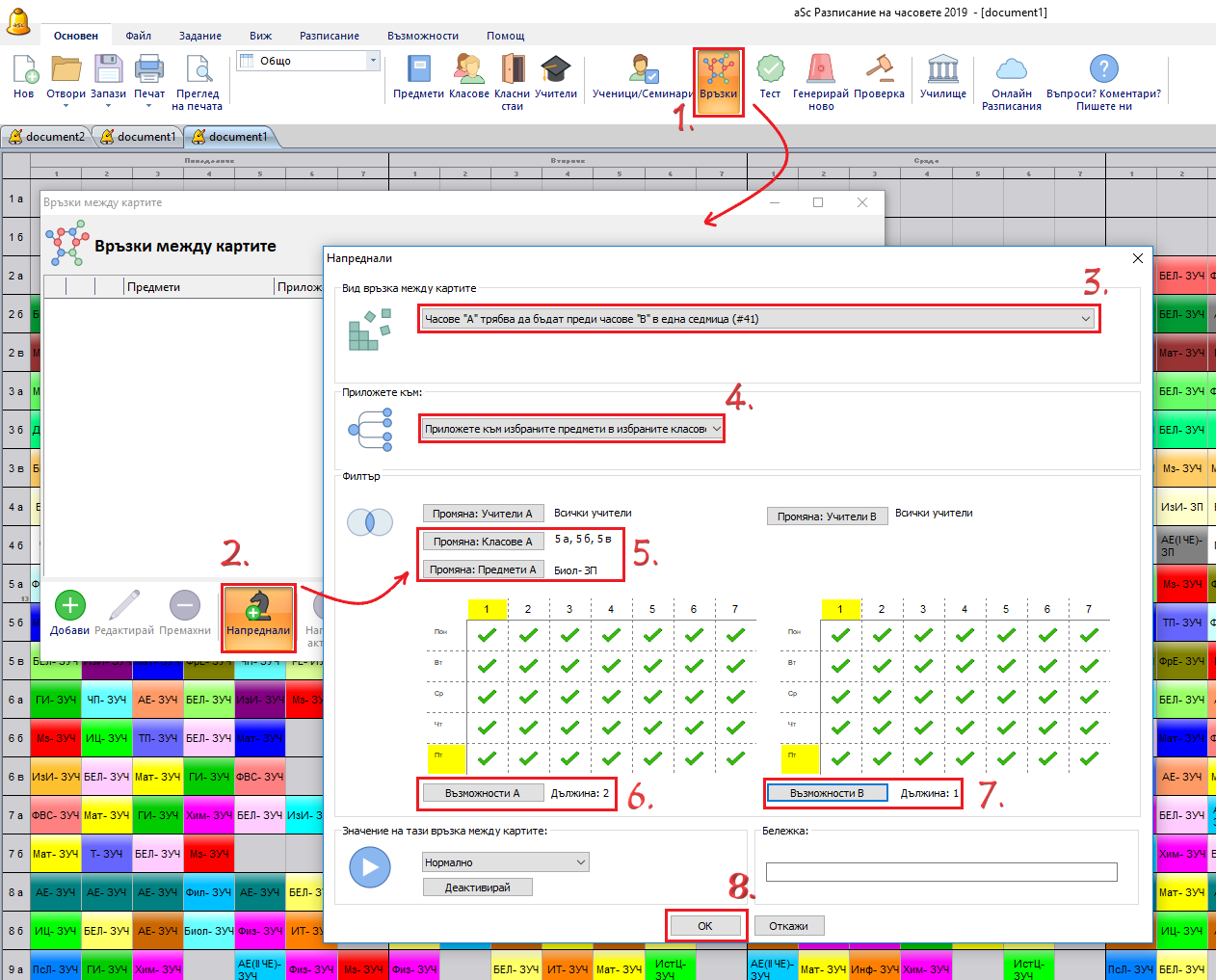Click the 'Промяна: Класове А' button
This screenshot has width=1216, height=980.
[x=483, y=542]
